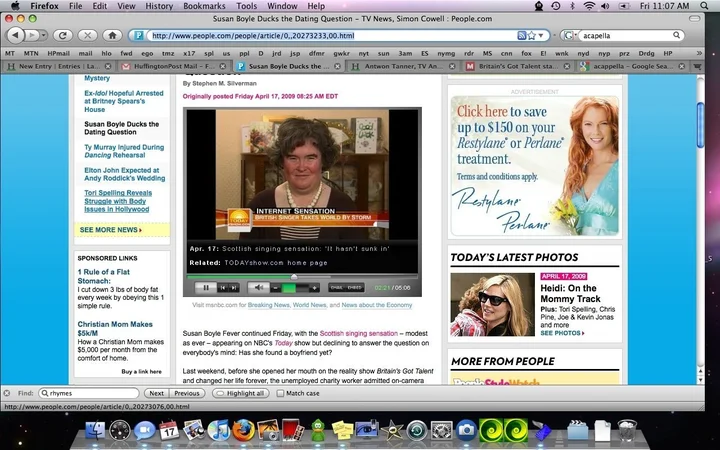Click the Scottish singing sensation link
The height and width of the screenshot is (450, 720).
(x=359, y=333)
